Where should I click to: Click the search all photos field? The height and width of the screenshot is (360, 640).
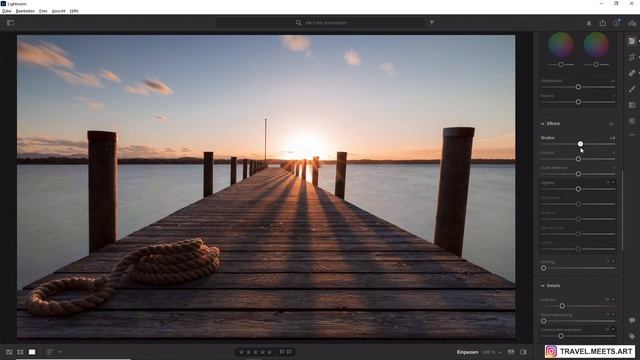pos(320,23)
